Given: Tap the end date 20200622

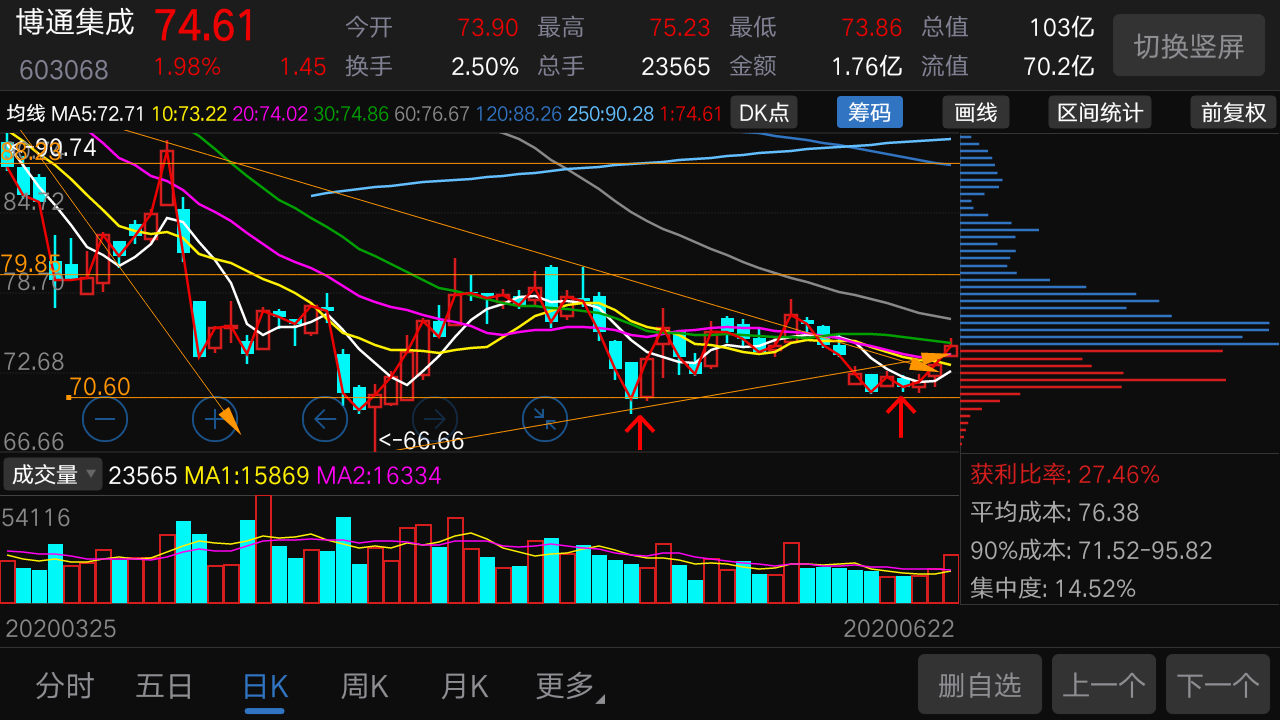Looking at the screenshot, I should [x=899, y=628].
